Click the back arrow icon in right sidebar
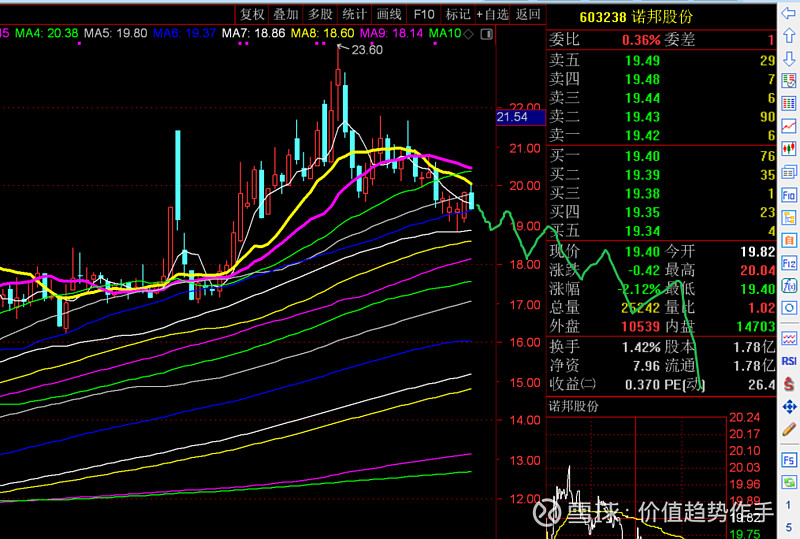This screenshot has width=800, height=539. coord(789,16)
